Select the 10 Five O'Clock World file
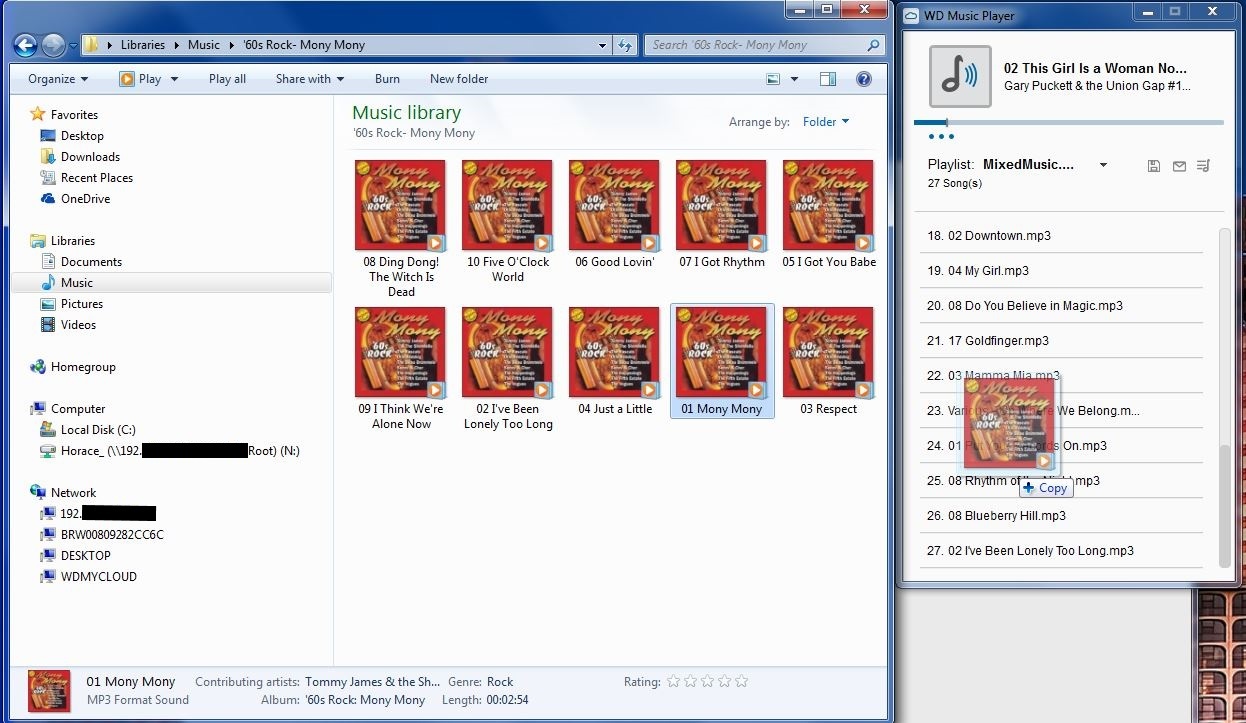 point(508,221)
